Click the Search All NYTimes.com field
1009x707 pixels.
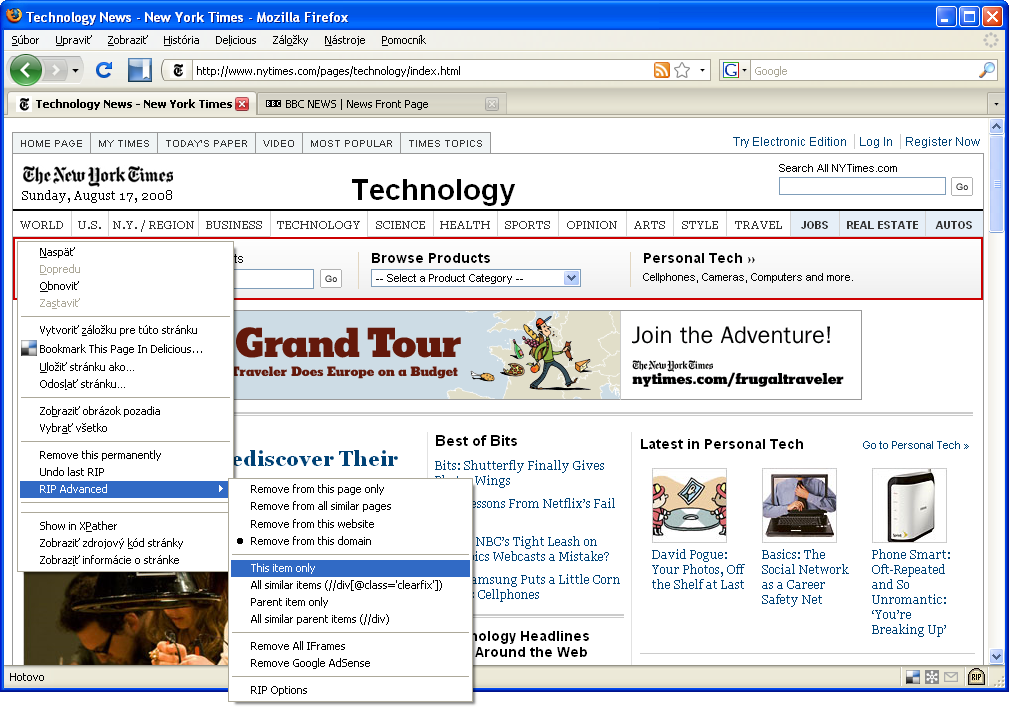pyautogui.click(x=862, y=186)
